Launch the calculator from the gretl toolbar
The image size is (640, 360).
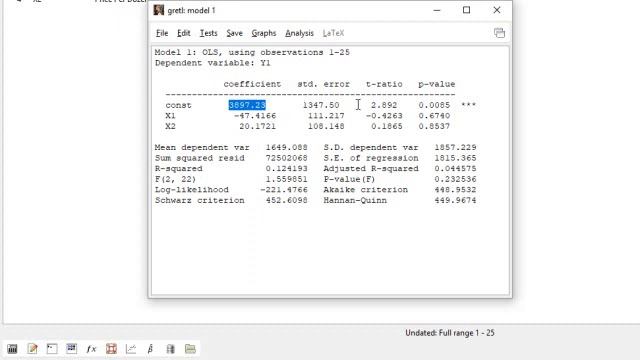pyautogui.click(x=12, y=349)
